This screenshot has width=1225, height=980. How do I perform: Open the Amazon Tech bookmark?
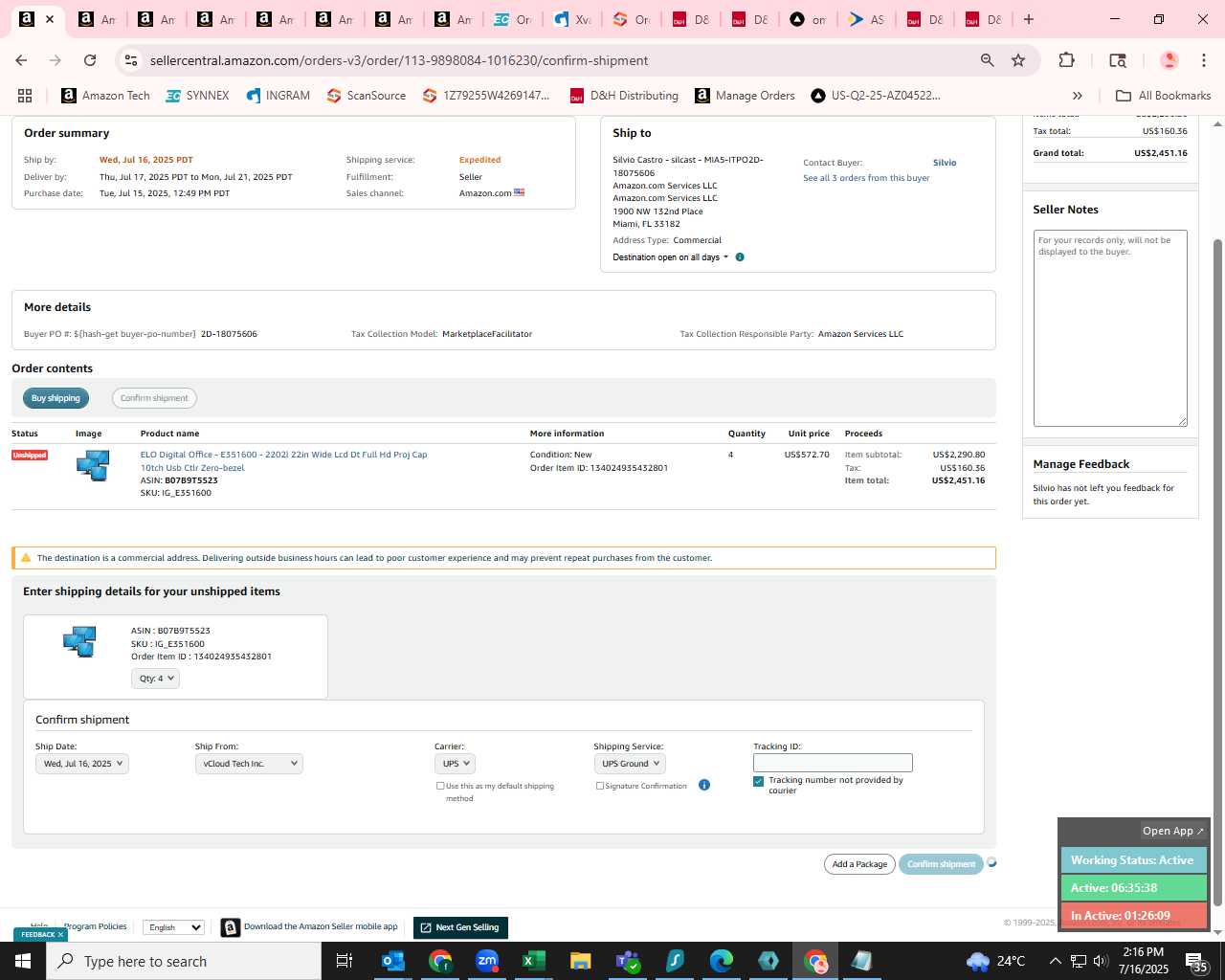point(105,96)
